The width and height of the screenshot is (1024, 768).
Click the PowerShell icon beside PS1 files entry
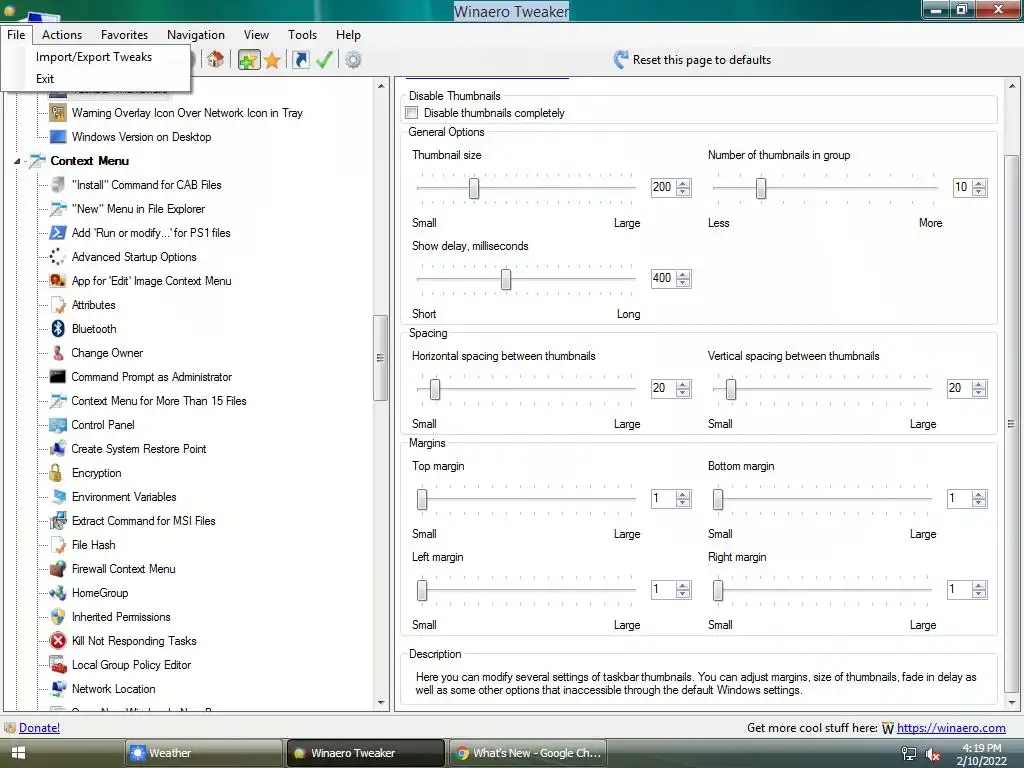(x=58, y=232)
